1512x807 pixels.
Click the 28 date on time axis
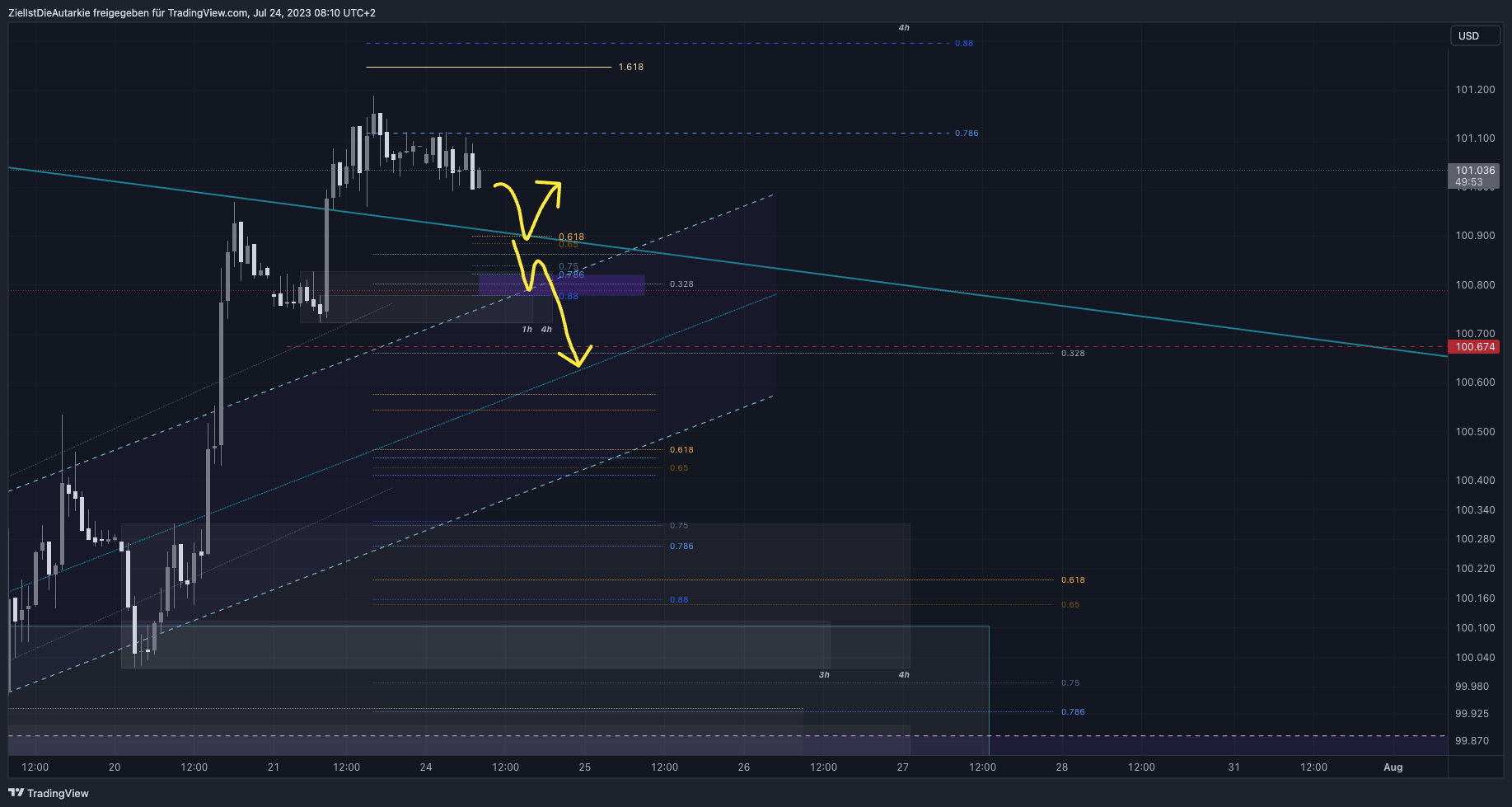(1062, 767)
